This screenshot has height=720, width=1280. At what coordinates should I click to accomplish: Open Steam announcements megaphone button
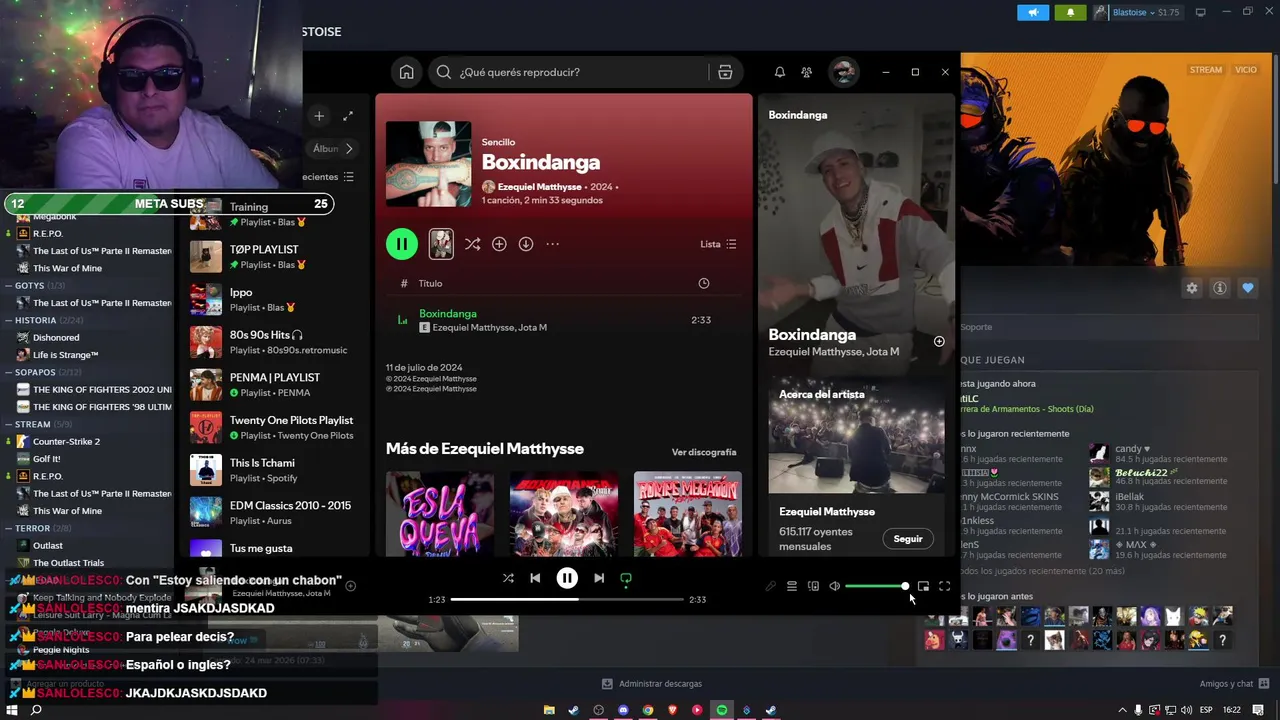[1033, 12]
